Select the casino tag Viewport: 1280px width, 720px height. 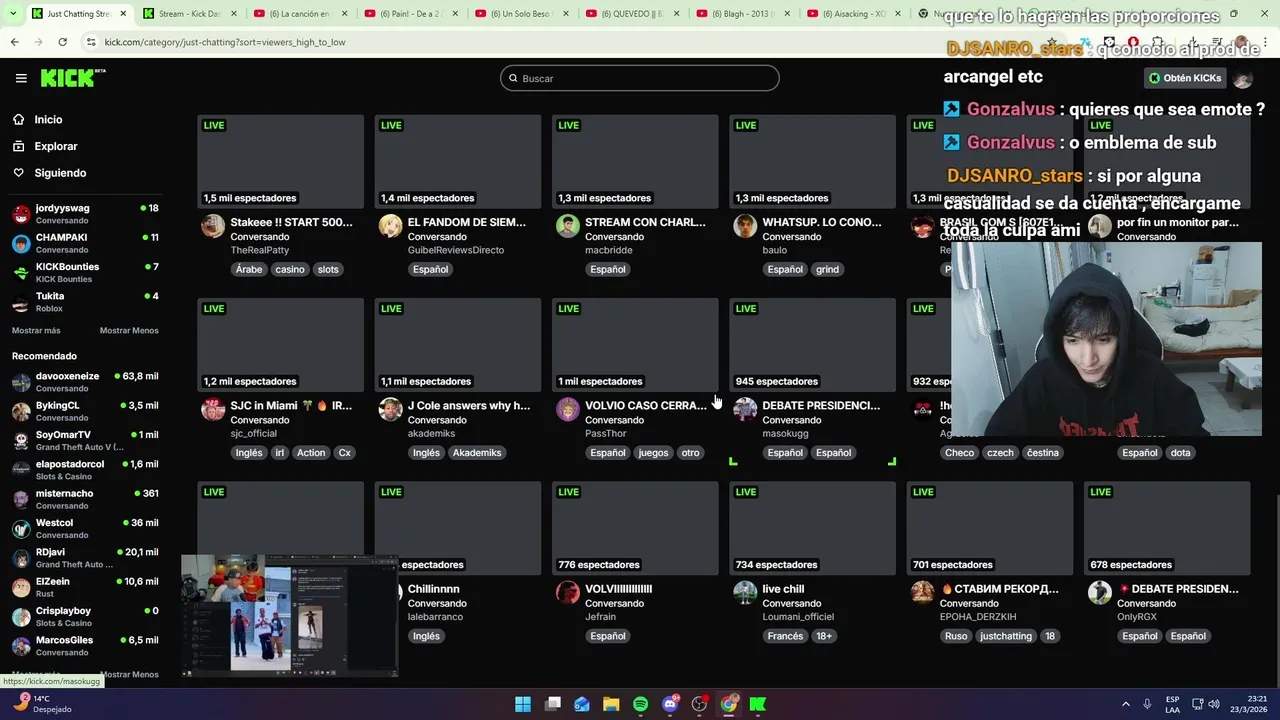(290, 269)
